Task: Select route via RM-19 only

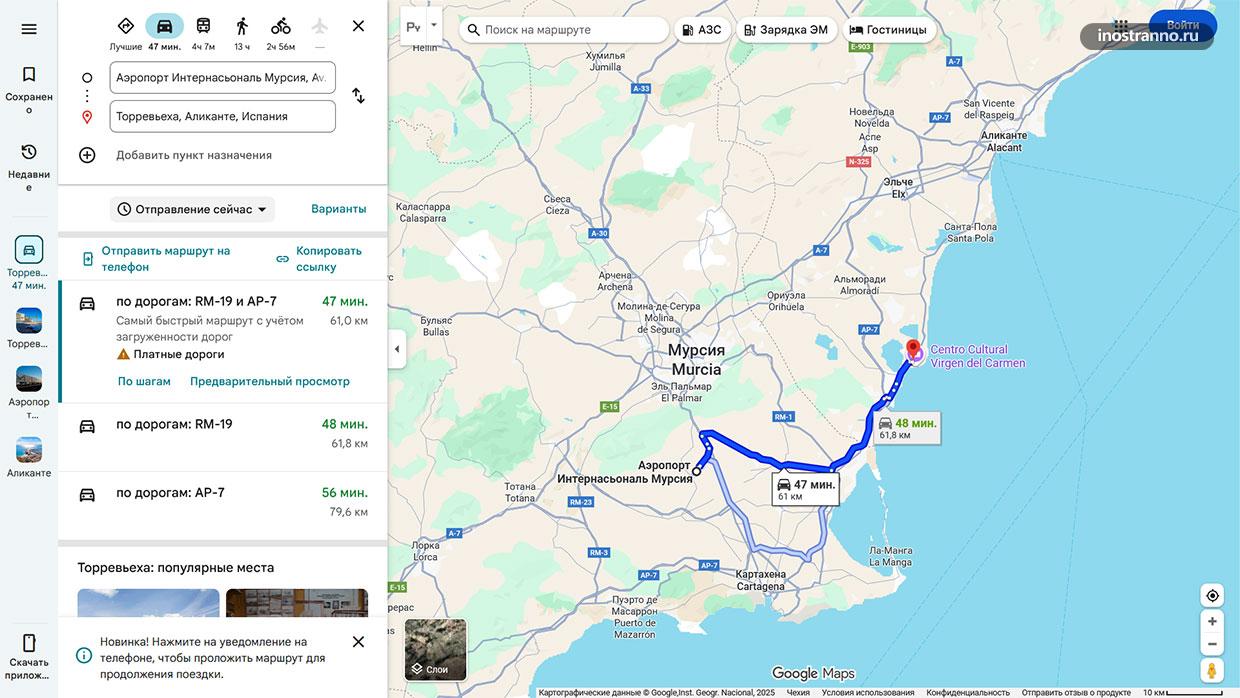Action: coord(223,437)
